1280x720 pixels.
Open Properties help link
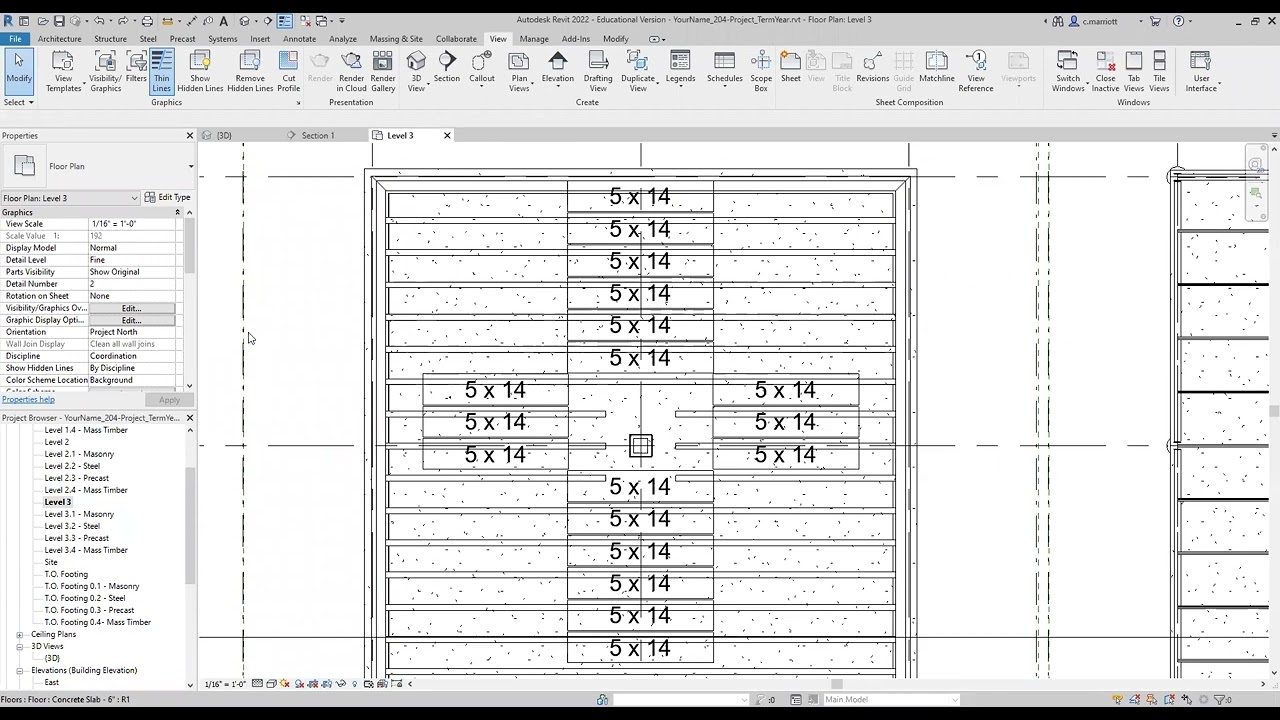[28, 399]
